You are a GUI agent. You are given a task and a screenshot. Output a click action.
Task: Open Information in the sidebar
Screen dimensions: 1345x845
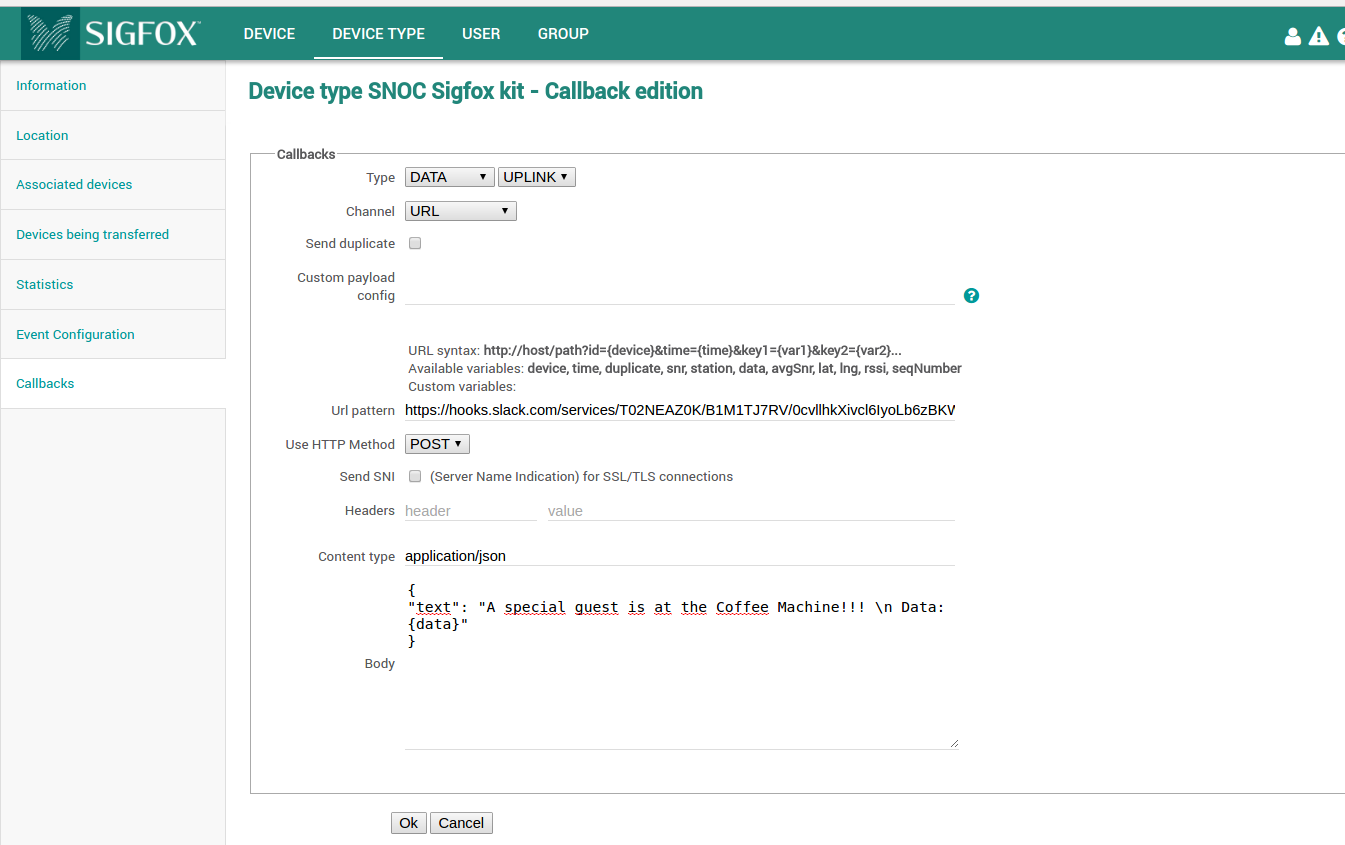[113, 86]
